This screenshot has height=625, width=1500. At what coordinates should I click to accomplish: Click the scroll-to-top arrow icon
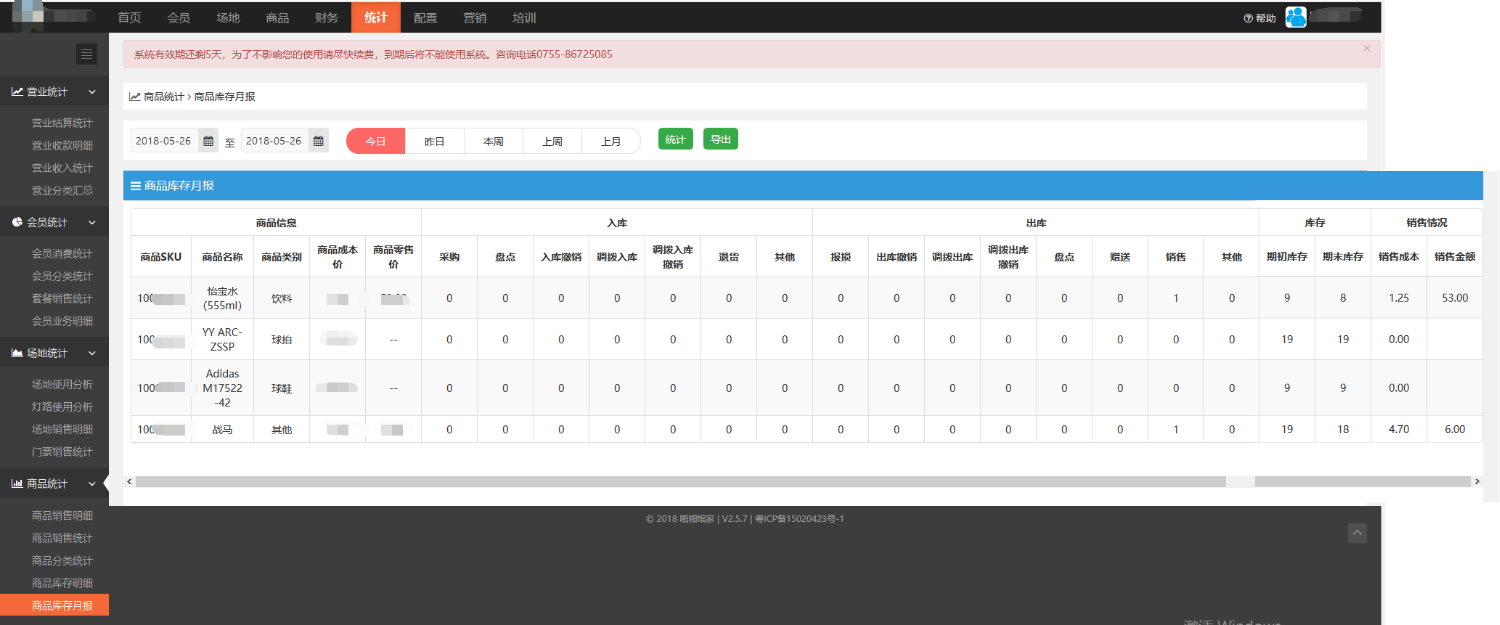1357,533
